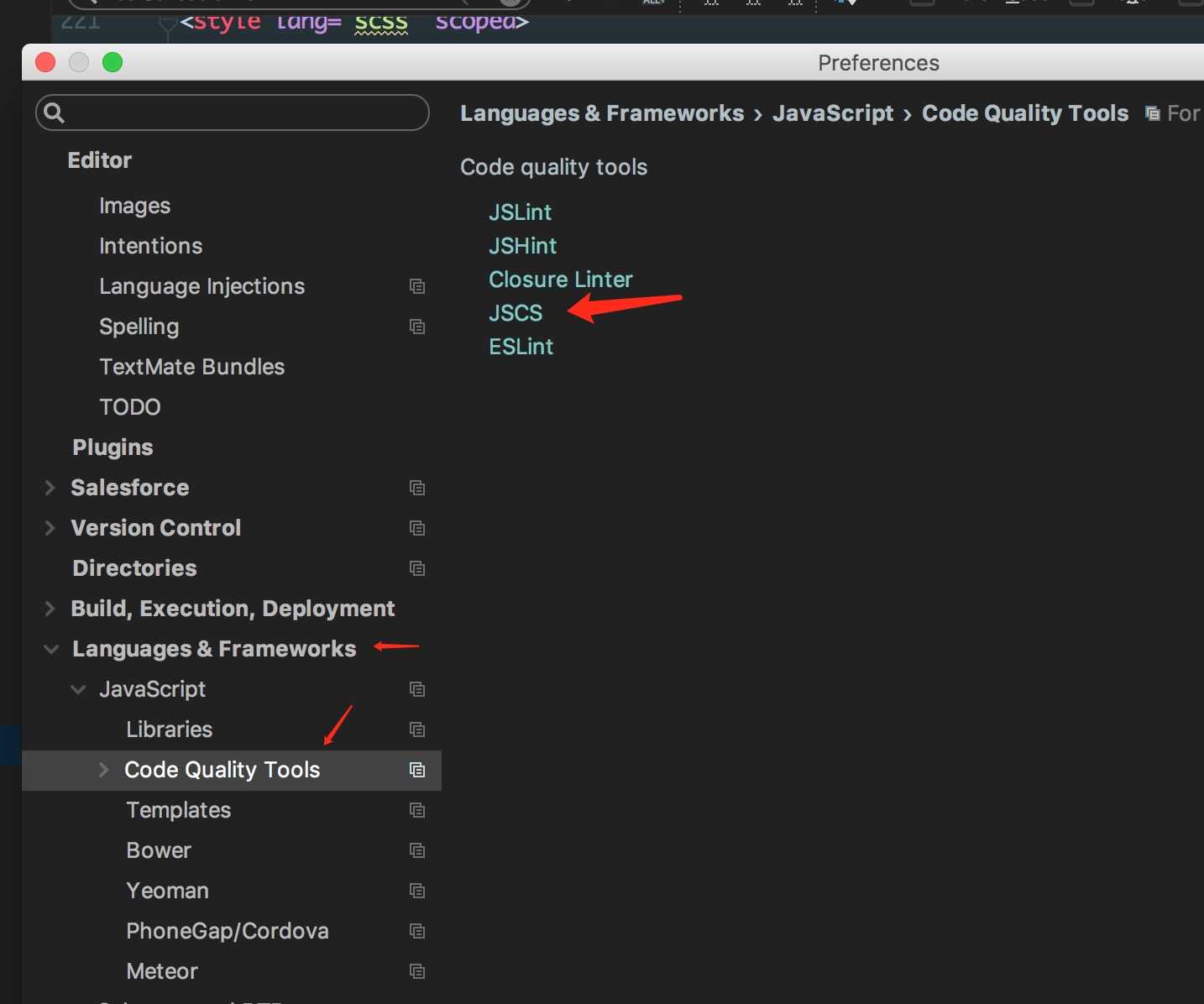Select Images under Editor

coord(134,206)
